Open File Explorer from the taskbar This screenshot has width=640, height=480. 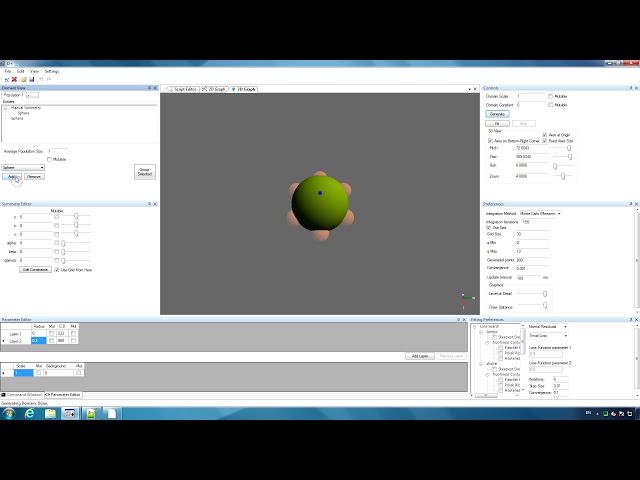50,413
